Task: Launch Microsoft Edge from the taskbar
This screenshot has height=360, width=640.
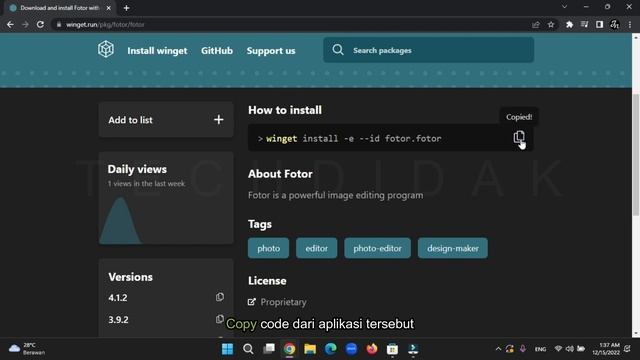Action: [x=331, y=349]
